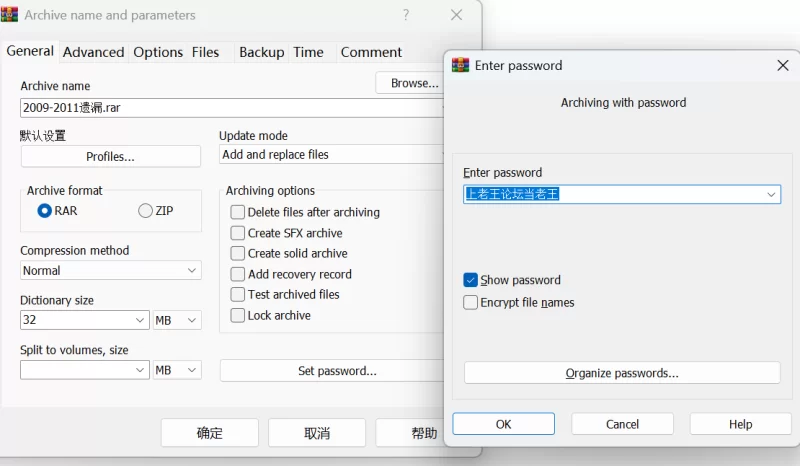
Task: Check Delete files after archiving
Action: pos(238,212)
